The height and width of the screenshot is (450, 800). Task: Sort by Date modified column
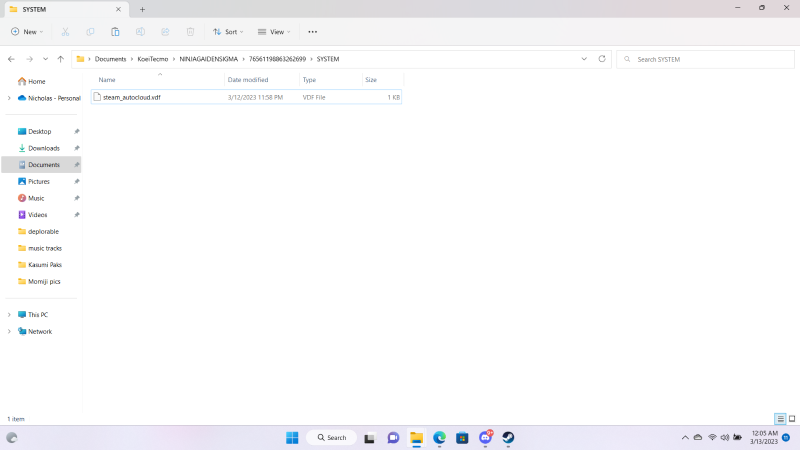click(x=248, y=80)
